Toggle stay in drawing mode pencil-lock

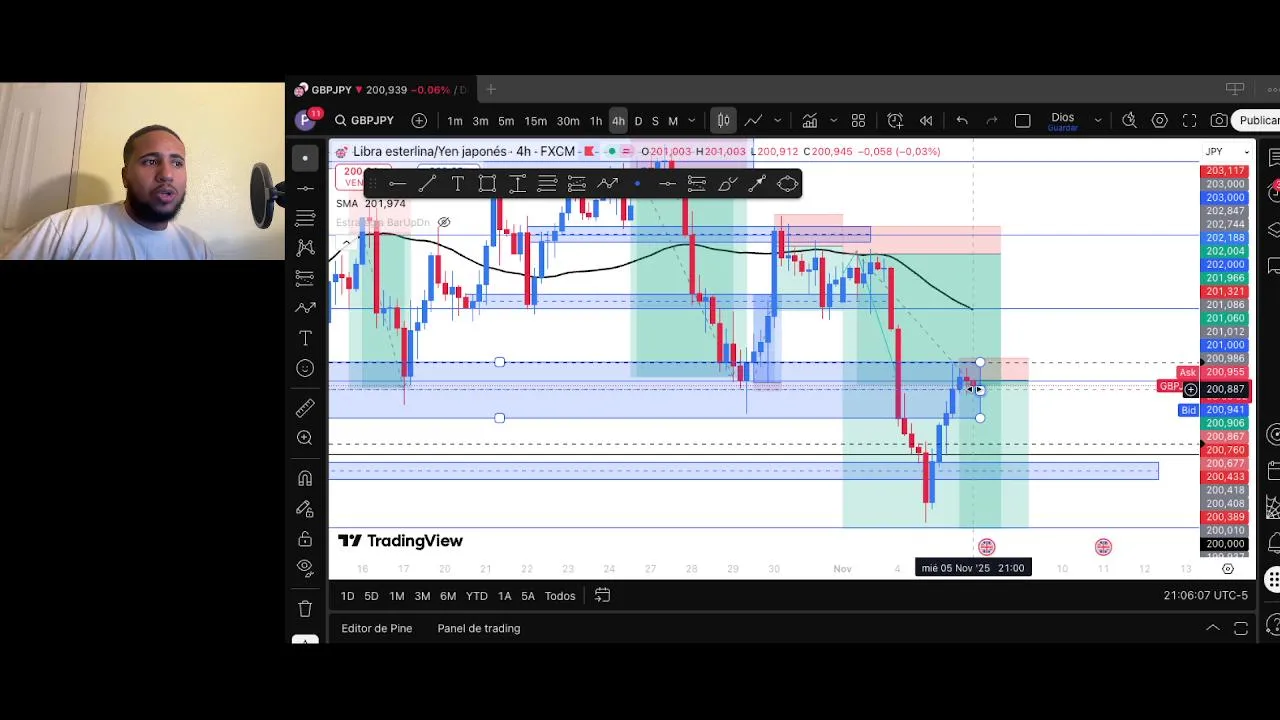point(305,509)
